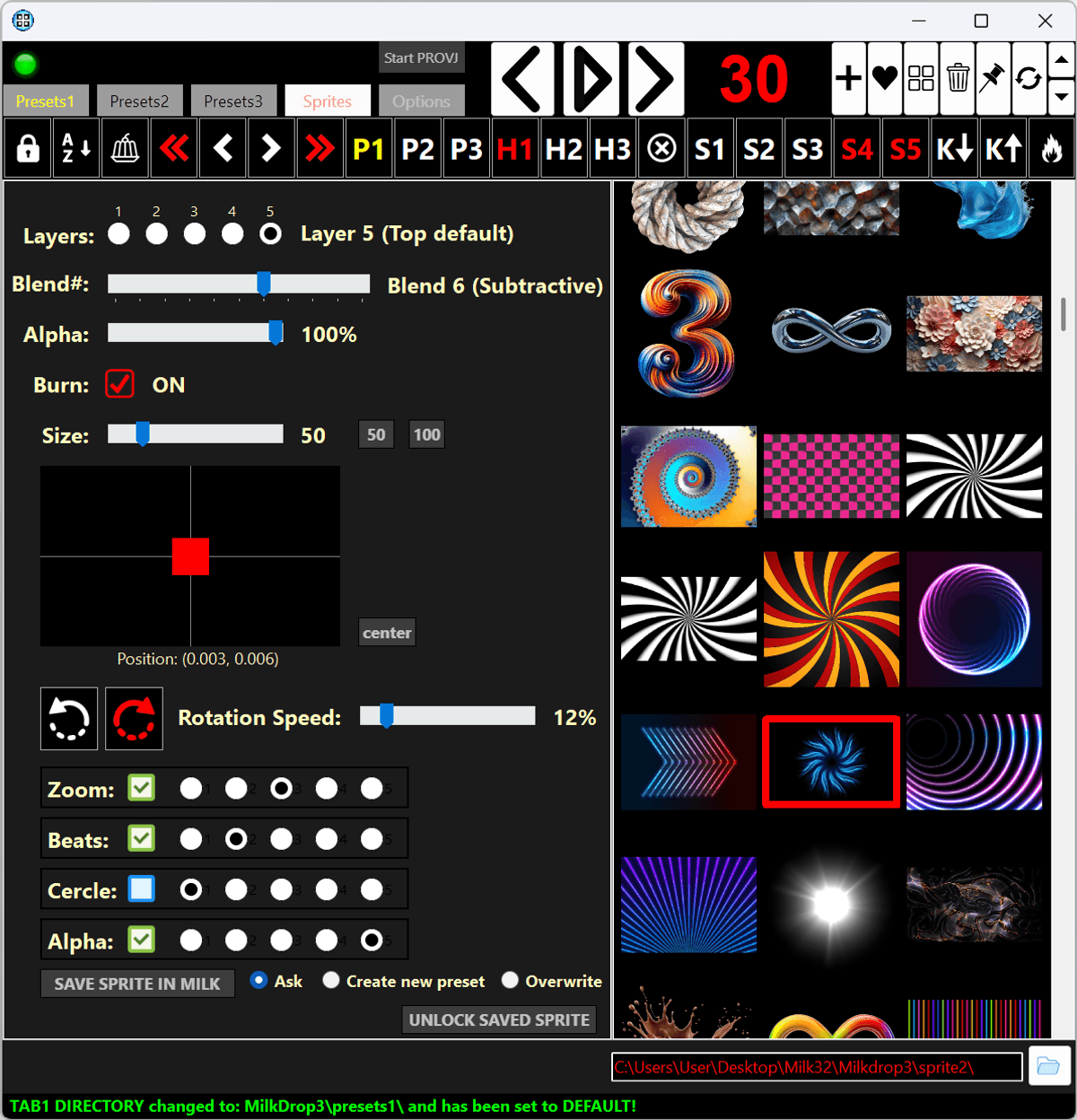Click the down arrow stepper at top right
1077x1120 pixels.
[x=1061, y=96]
